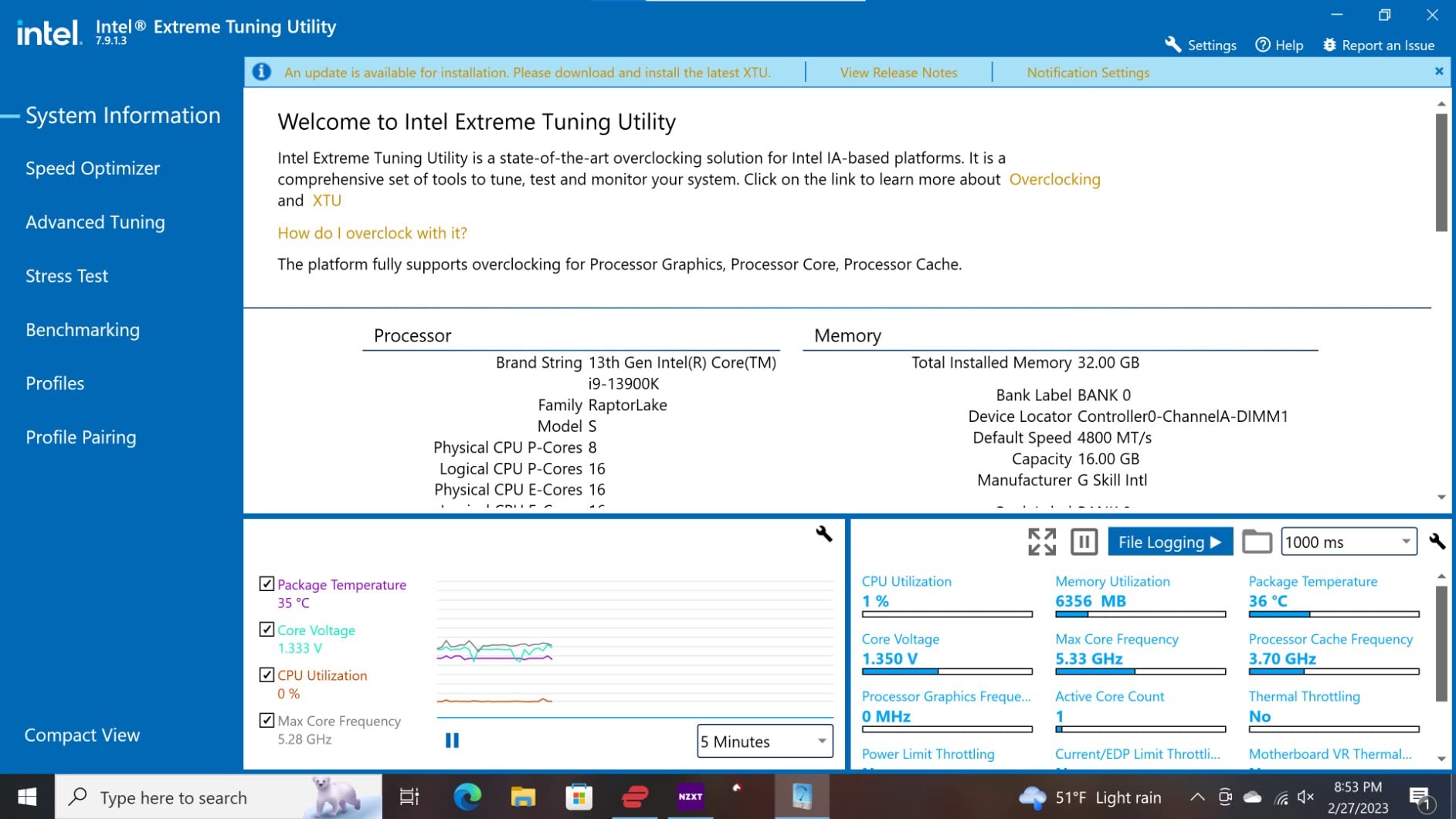Viewport: 1456px width, 819px height.
Task: Open the network Wi-Fi tray icon
Action: (x=1281, y=797)
